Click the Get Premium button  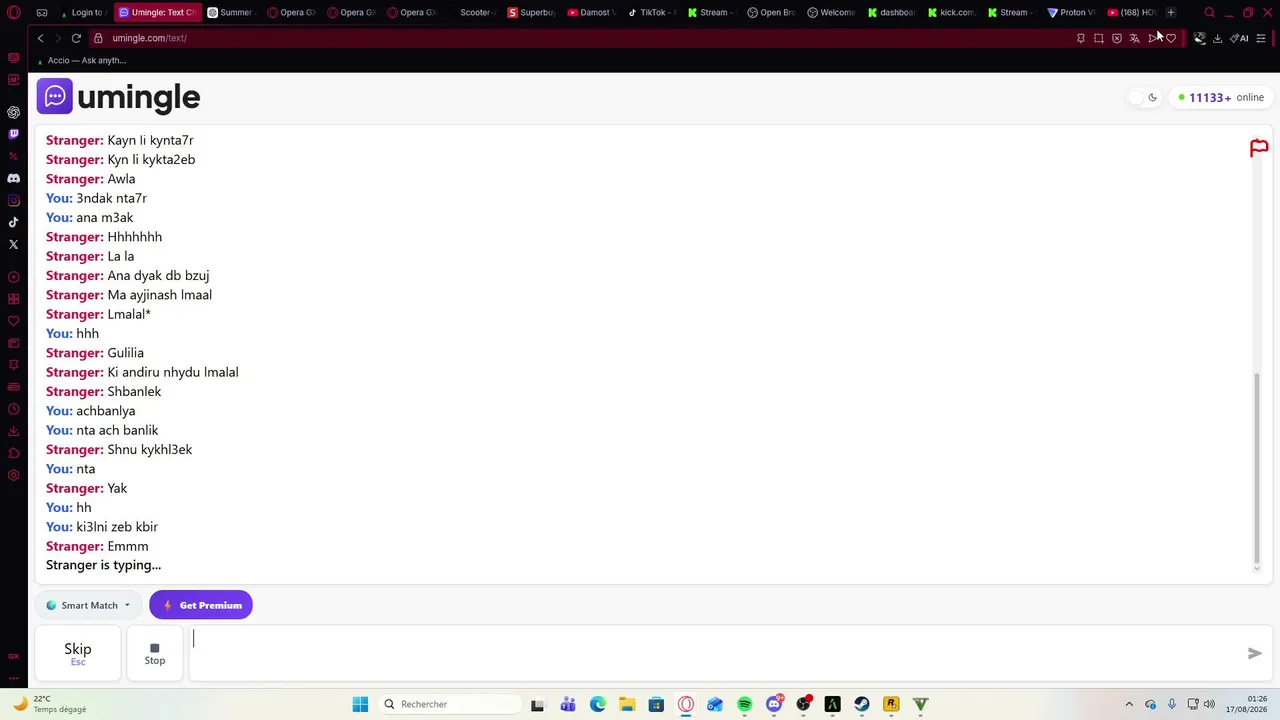pyautogui.click(x=201, y=605)
